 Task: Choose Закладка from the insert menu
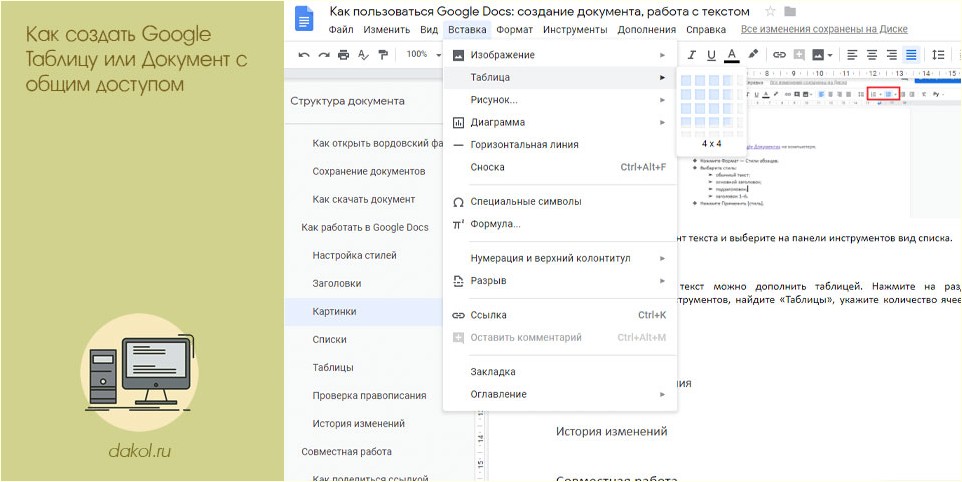click(x=560, y=372)
